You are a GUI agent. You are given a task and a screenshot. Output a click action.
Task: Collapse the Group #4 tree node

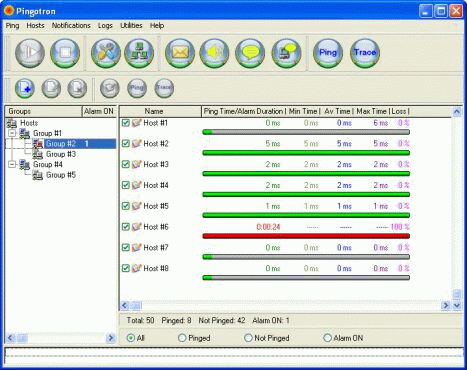[12, 164]
